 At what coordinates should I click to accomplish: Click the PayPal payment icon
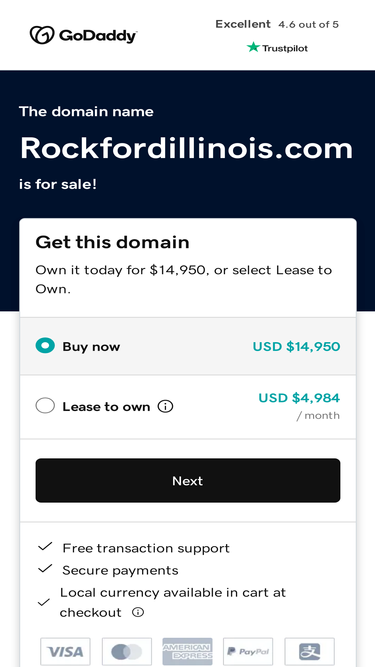[248, 651]
